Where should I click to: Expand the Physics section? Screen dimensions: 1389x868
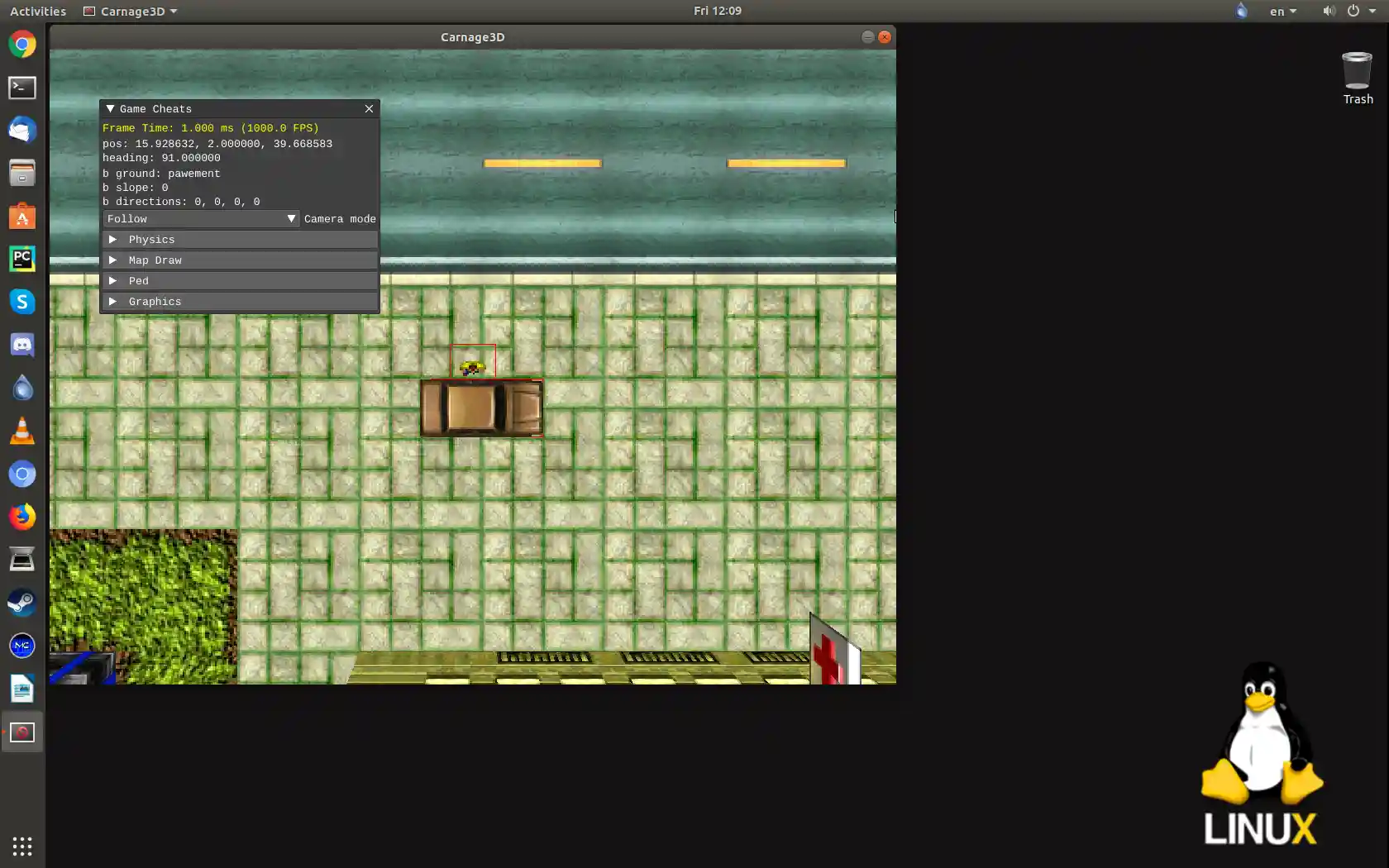(152, 239)
